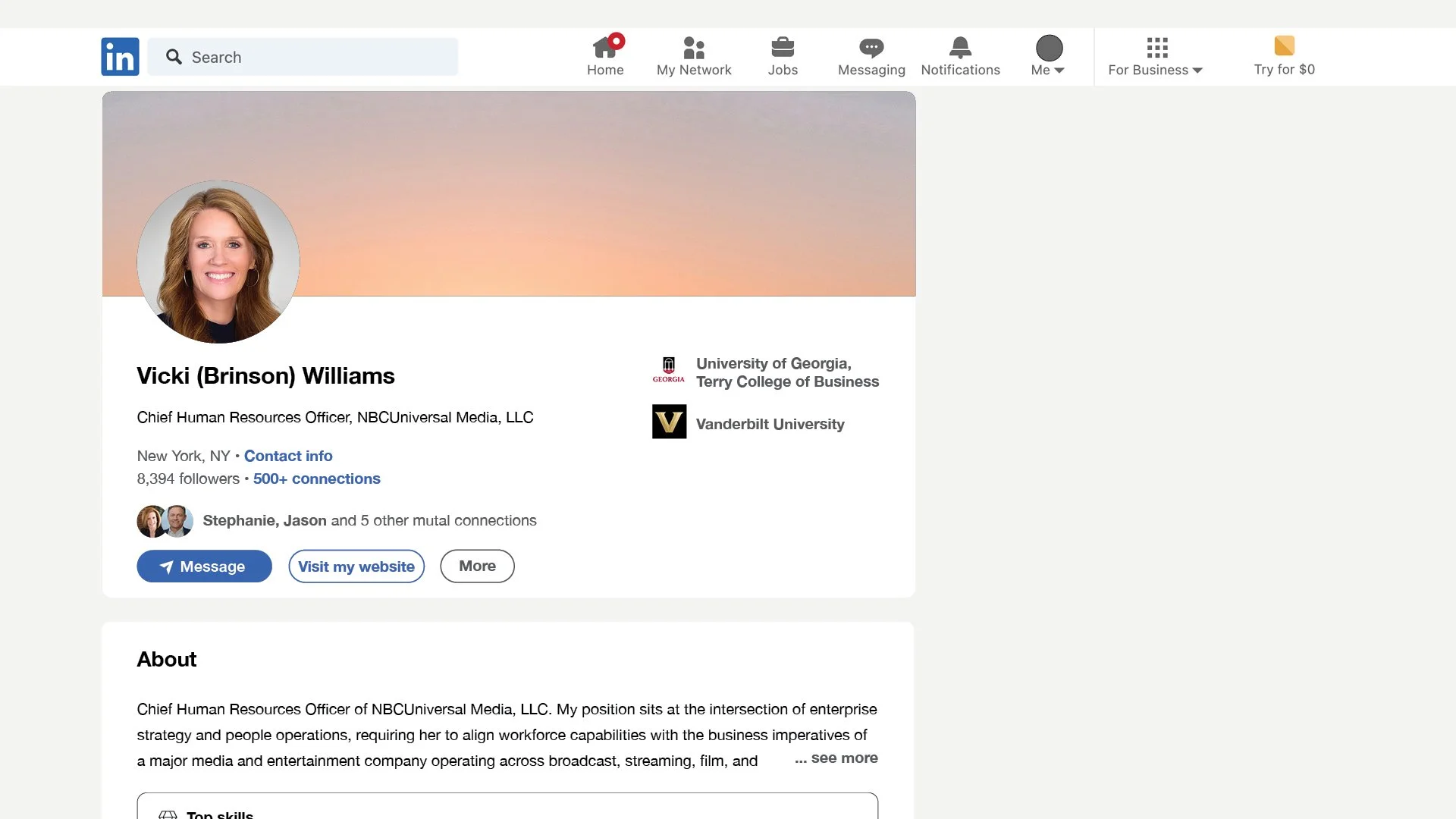Click the paper plane icon in Message
1456x819 pixels.
(167, 566)
